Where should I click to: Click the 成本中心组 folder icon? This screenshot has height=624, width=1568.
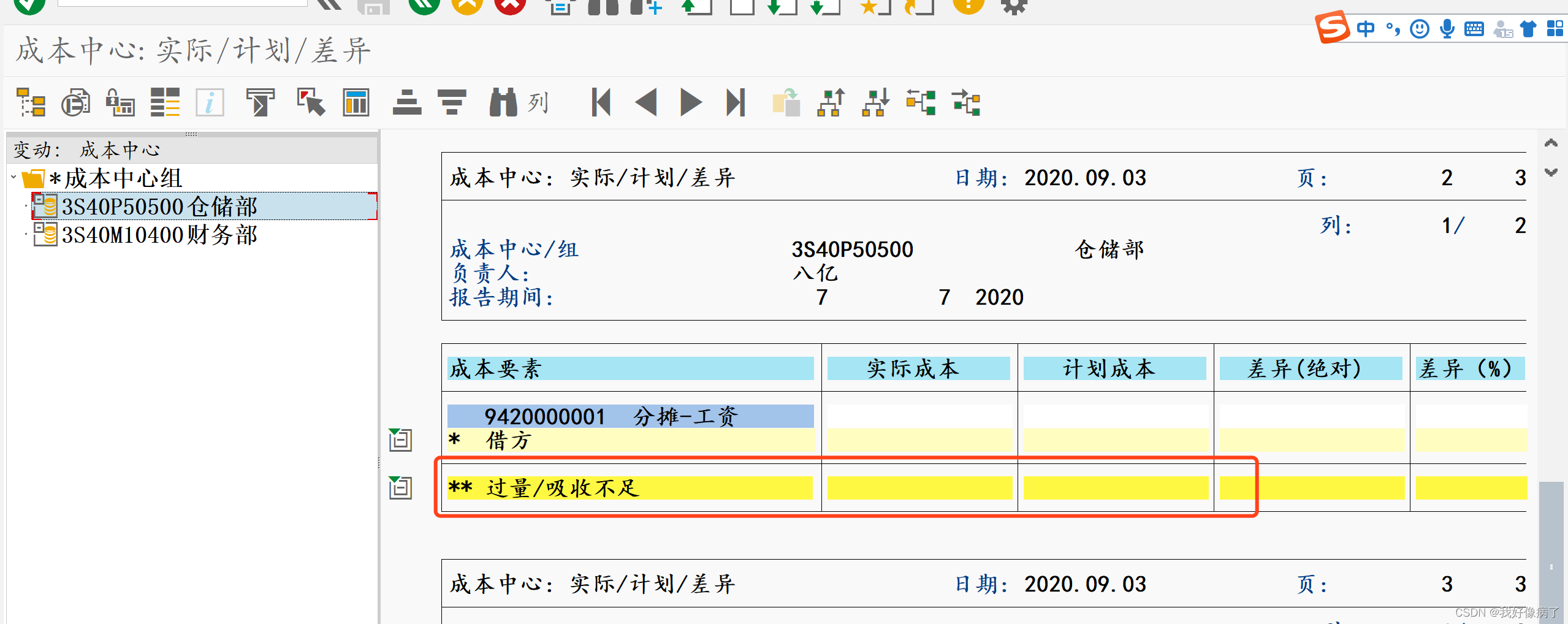click(33, 178)
